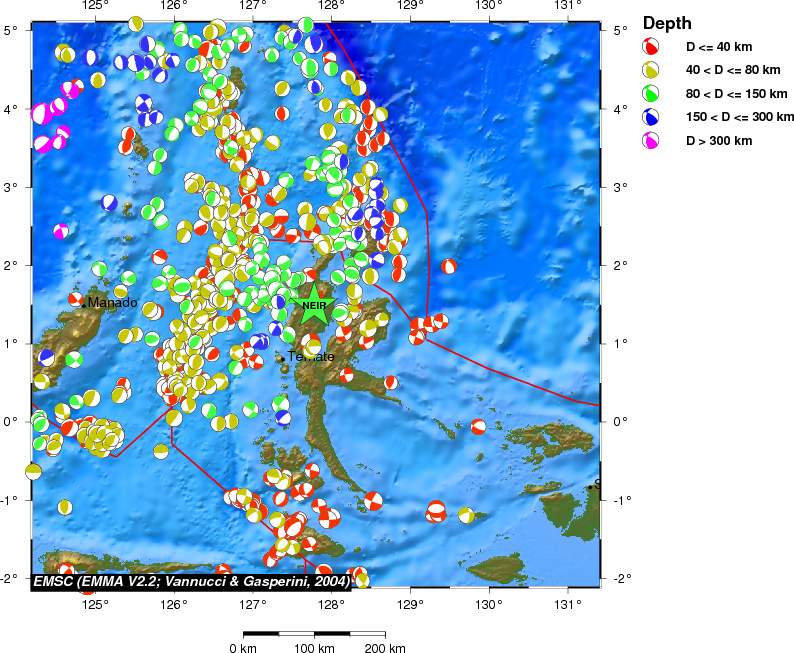The width and height of the screenshot is (794, 653).
Task: Click the 100 km mark on scale bar
Action: [x=314, y=634]
